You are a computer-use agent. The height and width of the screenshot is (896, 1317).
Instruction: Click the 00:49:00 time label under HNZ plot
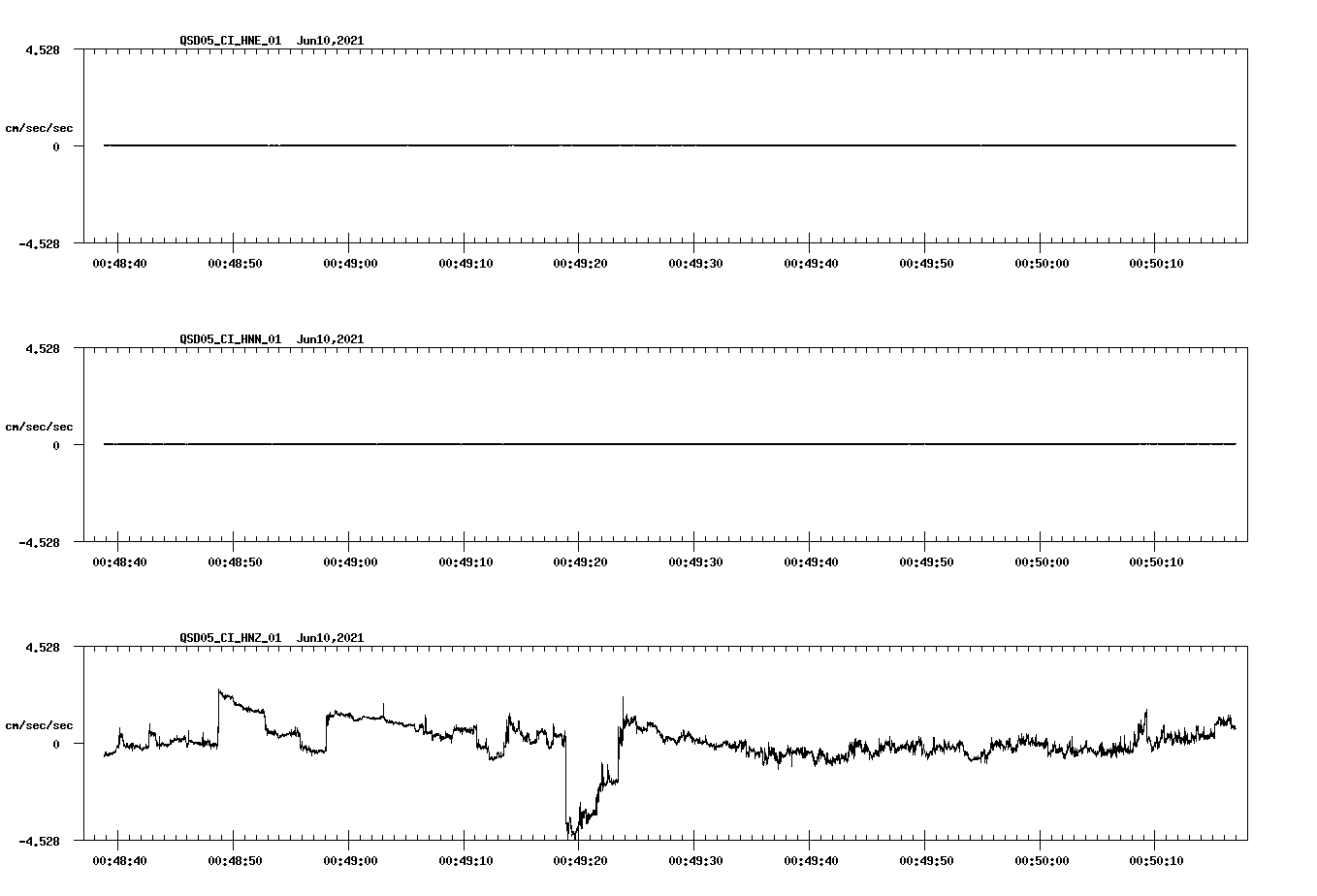click(350, 860)
